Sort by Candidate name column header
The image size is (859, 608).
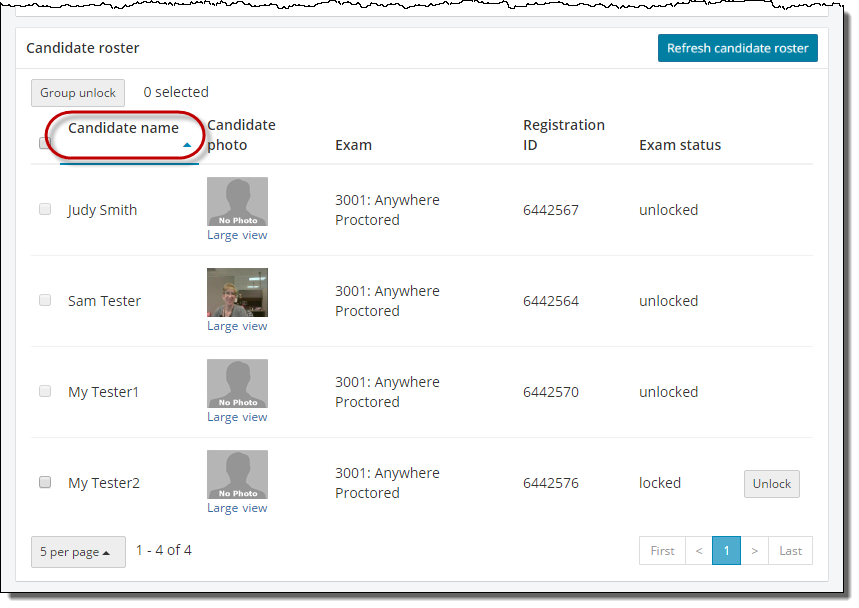pos(123,129)
